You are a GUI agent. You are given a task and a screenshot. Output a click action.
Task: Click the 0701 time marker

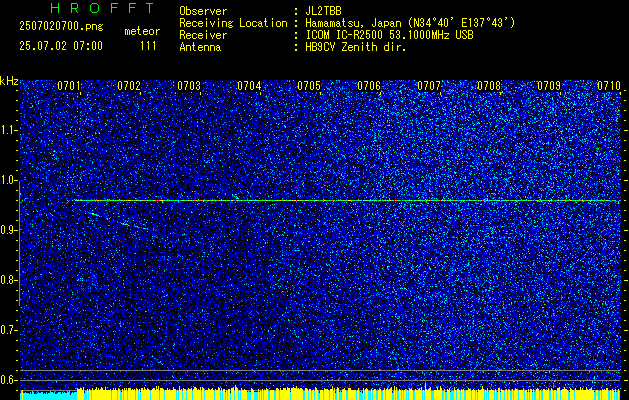click(x=69, y=86)
